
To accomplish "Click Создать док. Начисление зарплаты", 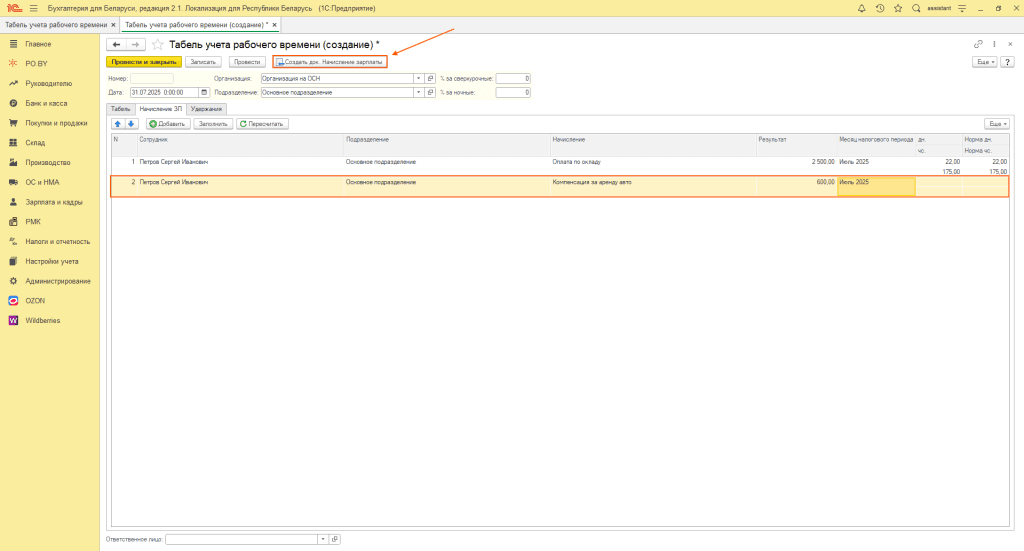I will coord(330,62).
